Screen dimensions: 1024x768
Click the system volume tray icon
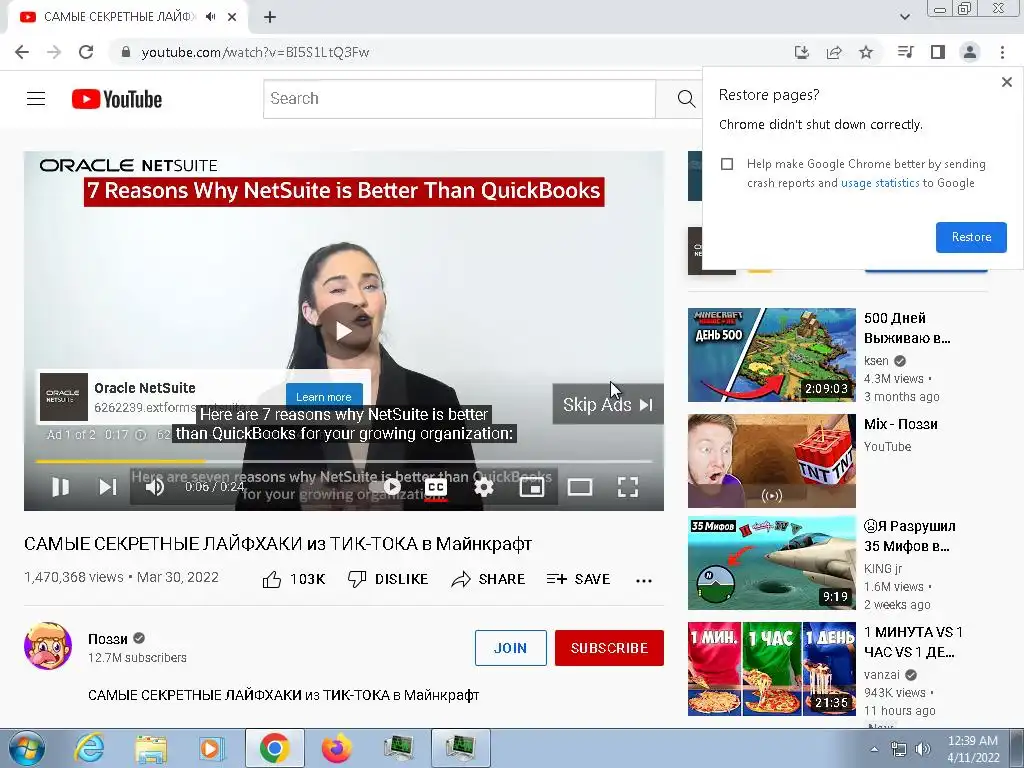tap(923, 749)
